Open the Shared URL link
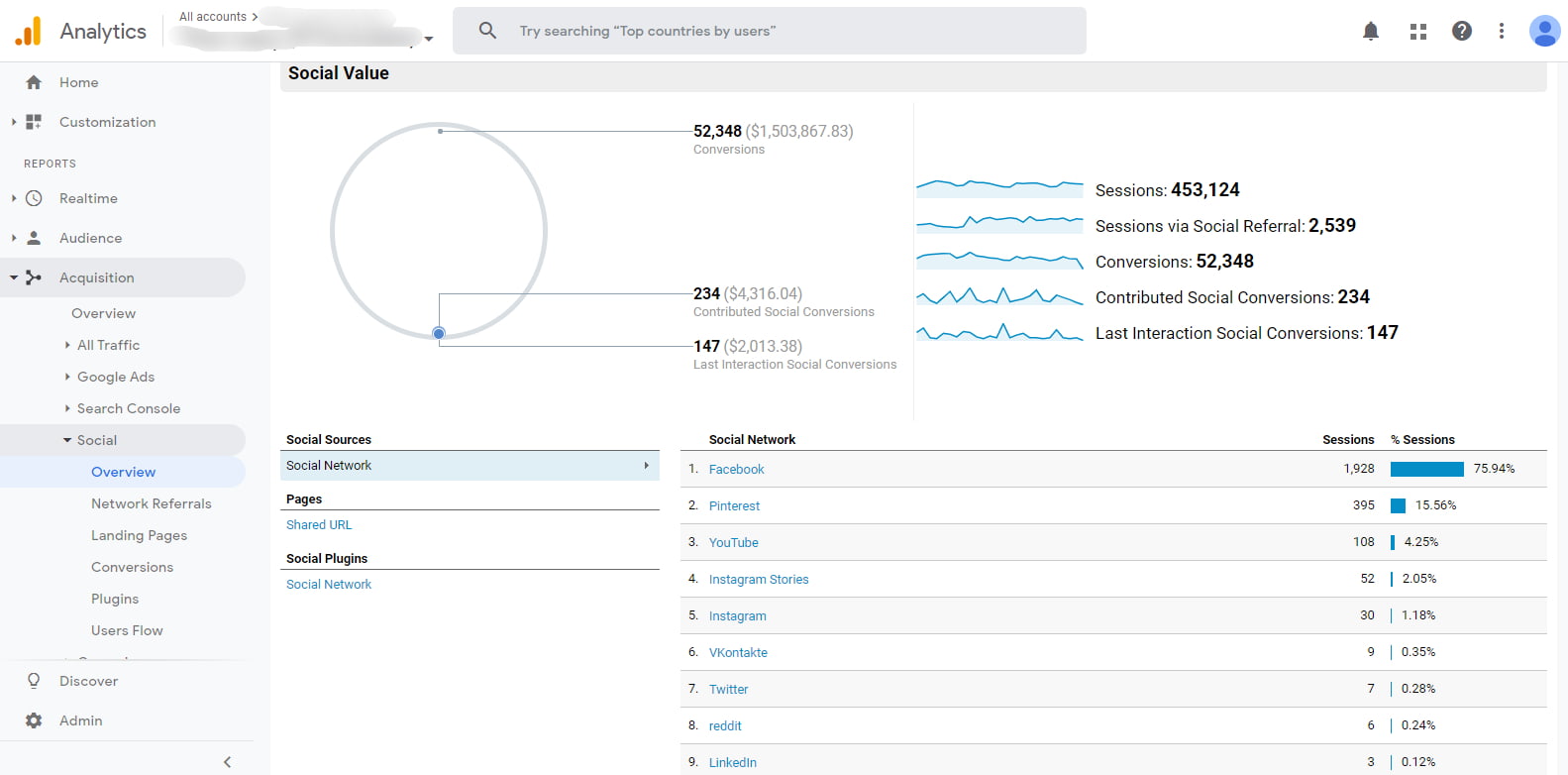Viewport: 1568px width, 775px height. point(319,525)
